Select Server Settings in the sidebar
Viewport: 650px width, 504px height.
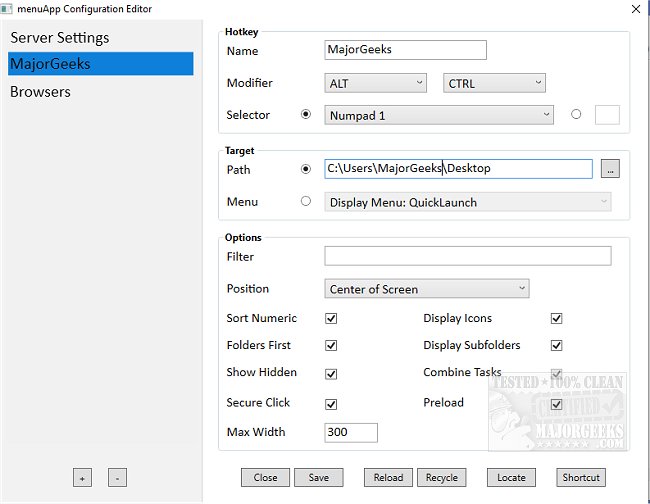(60, 38)
